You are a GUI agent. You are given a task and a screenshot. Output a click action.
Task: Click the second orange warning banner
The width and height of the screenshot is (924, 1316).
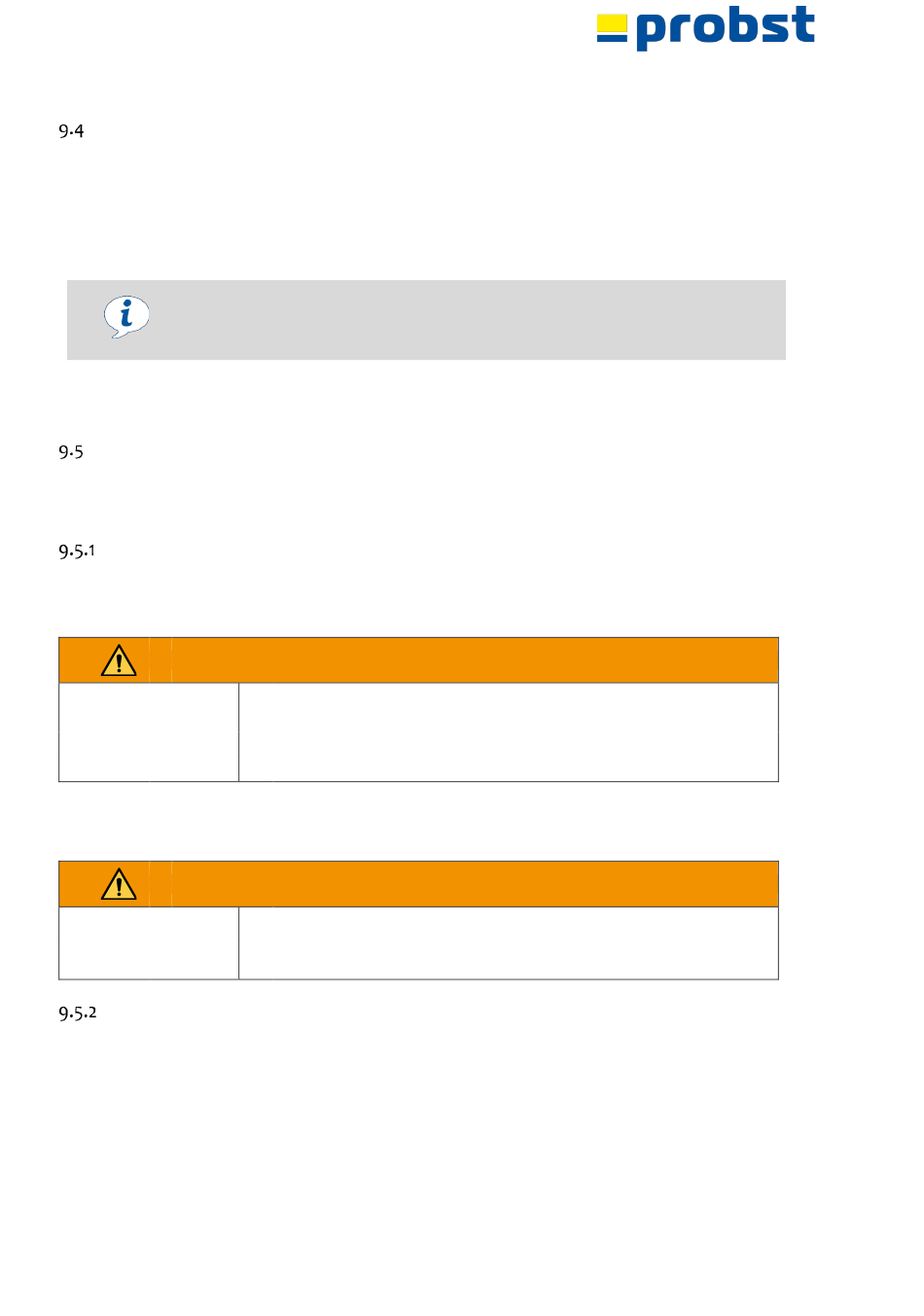click(x=418, y=884)
